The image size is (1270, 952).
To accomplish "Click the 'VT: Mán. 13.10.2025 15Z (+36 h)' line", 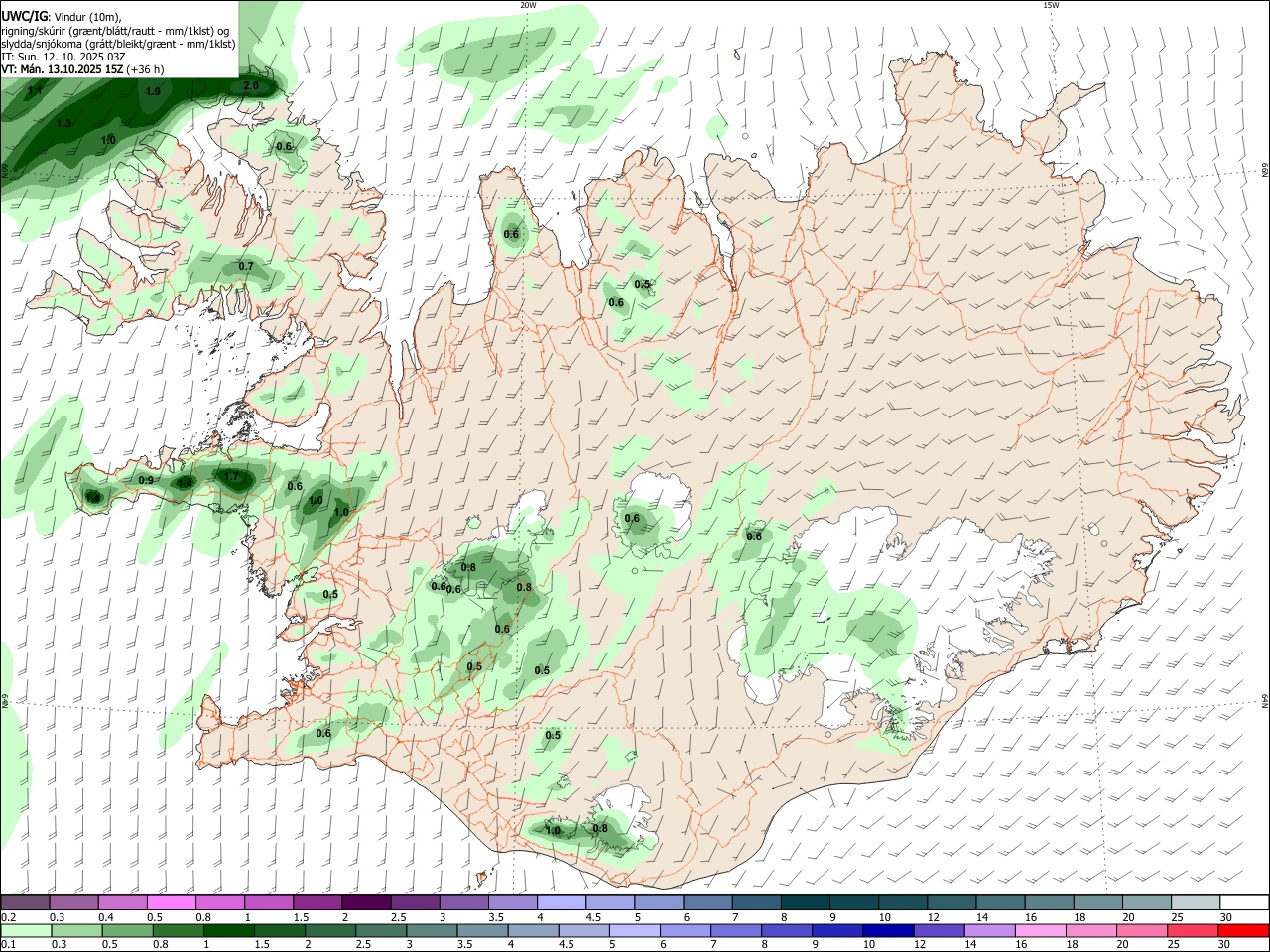I will click(x=82, y=69).
